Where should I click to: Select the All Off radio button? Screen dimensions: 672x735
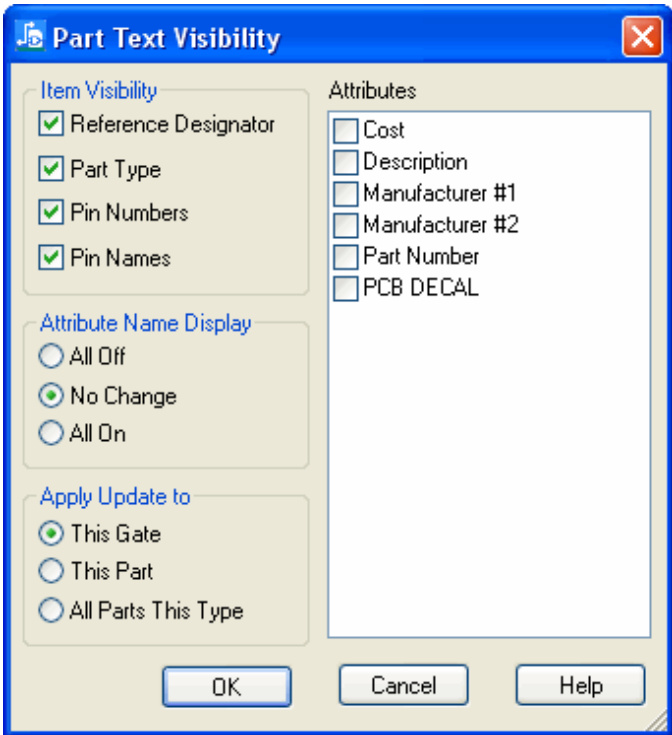(x=51, y=356)
